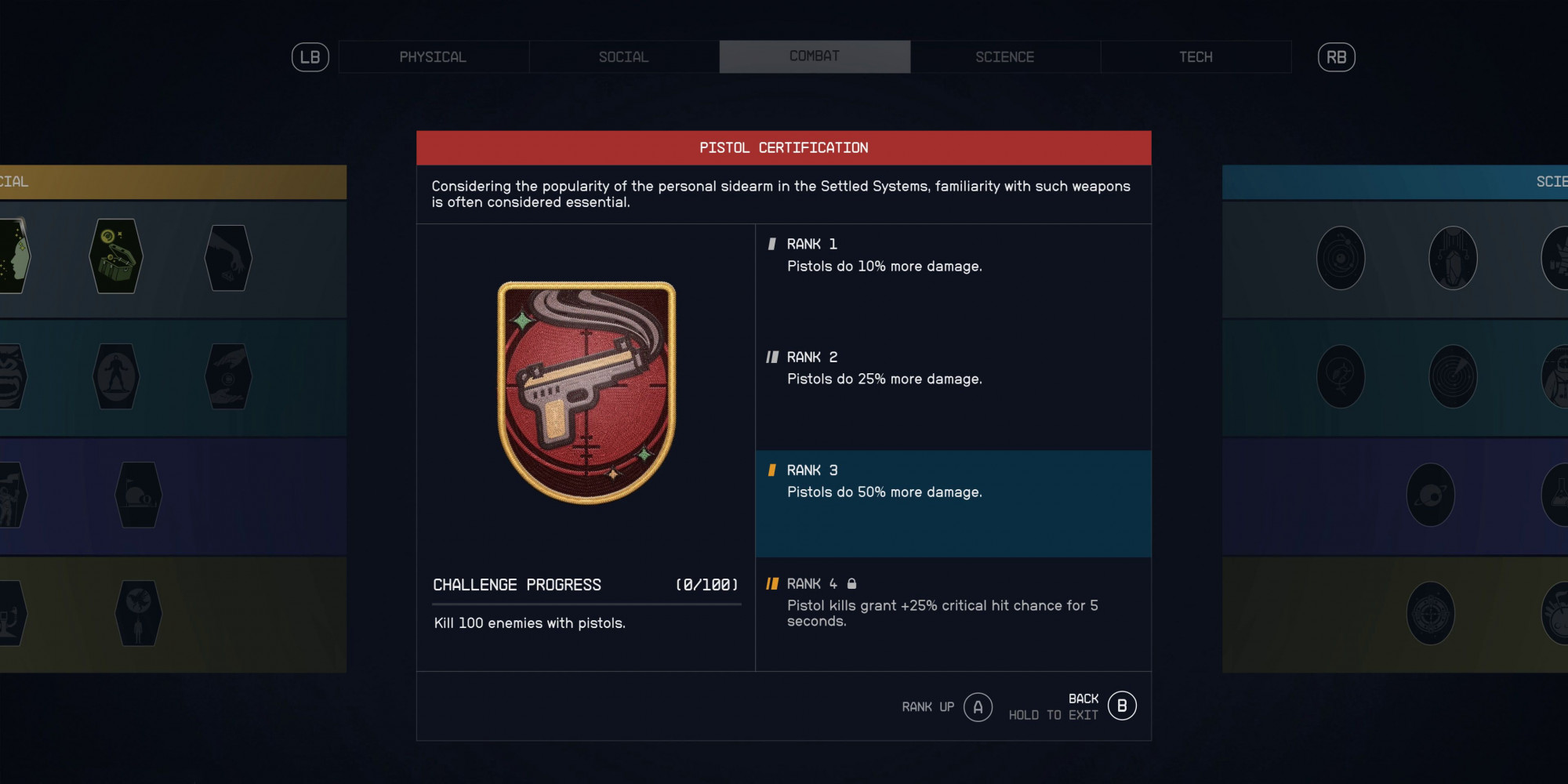Click the B button back icon
This screenshot has width=1568, height=784.
click(x=1122, y=706)
